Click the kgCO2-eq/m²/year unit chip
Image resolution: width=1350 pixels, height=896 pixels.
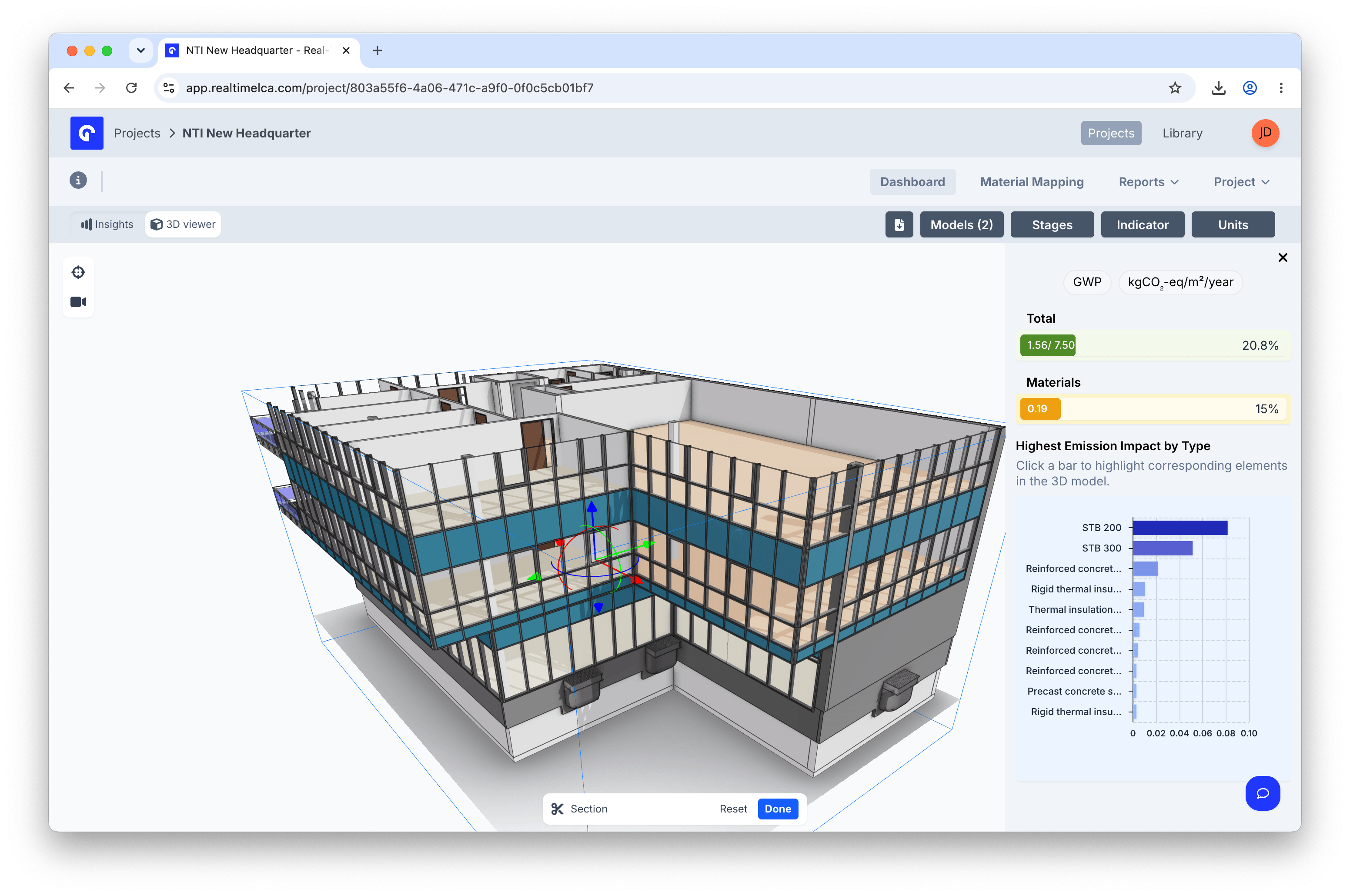tap(1180, 282)
